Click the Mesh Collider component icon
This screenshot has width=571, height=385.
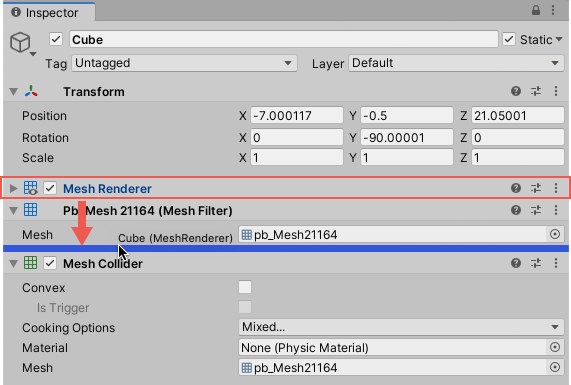pos(31,263)
